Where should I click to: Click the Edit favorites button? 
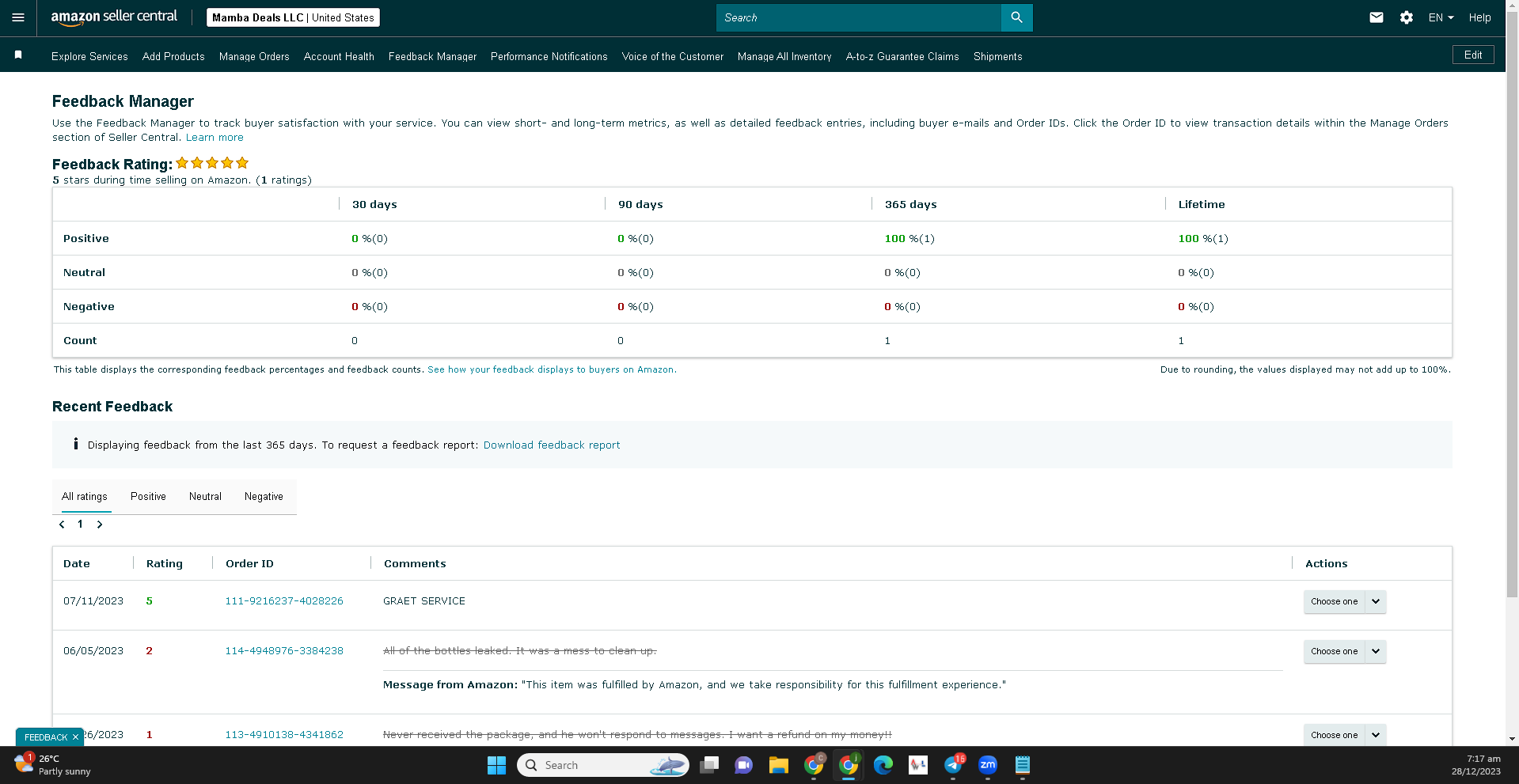(1473, 55)
